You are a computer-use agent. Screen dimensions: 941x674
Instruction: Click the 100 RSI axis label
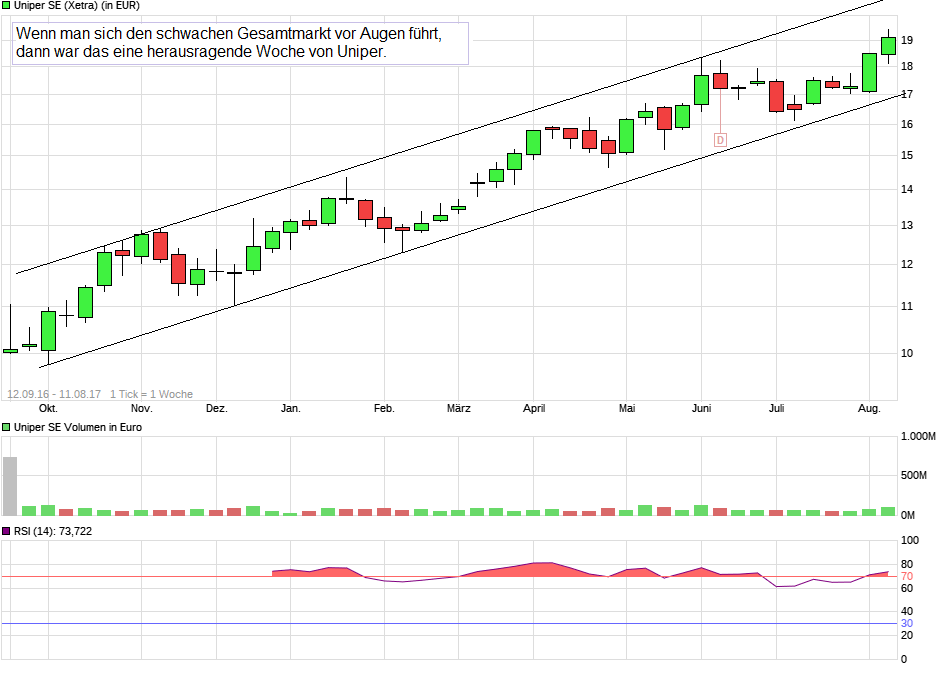(910, 540)
